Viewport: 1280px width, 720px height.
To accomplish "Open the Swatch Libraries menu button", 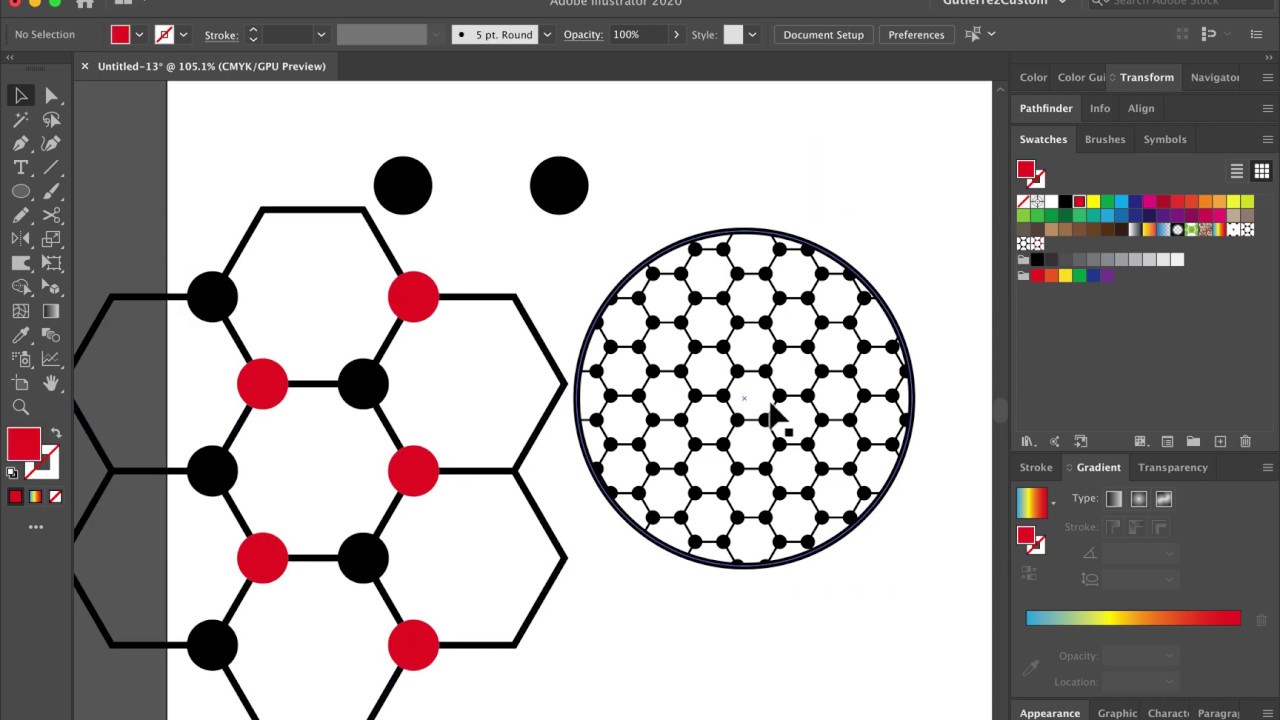I will pyautogui.click(x=1029, y=441).
